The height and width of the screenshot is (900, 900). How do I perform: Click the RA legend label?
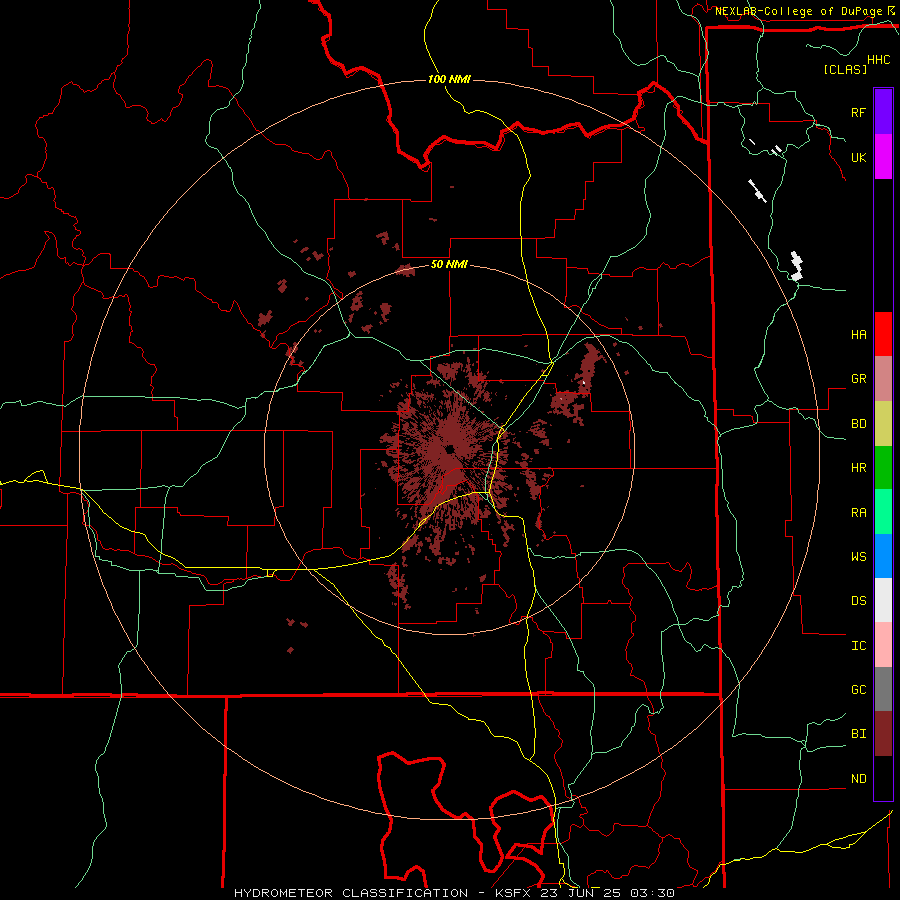(x=858, y=512)
